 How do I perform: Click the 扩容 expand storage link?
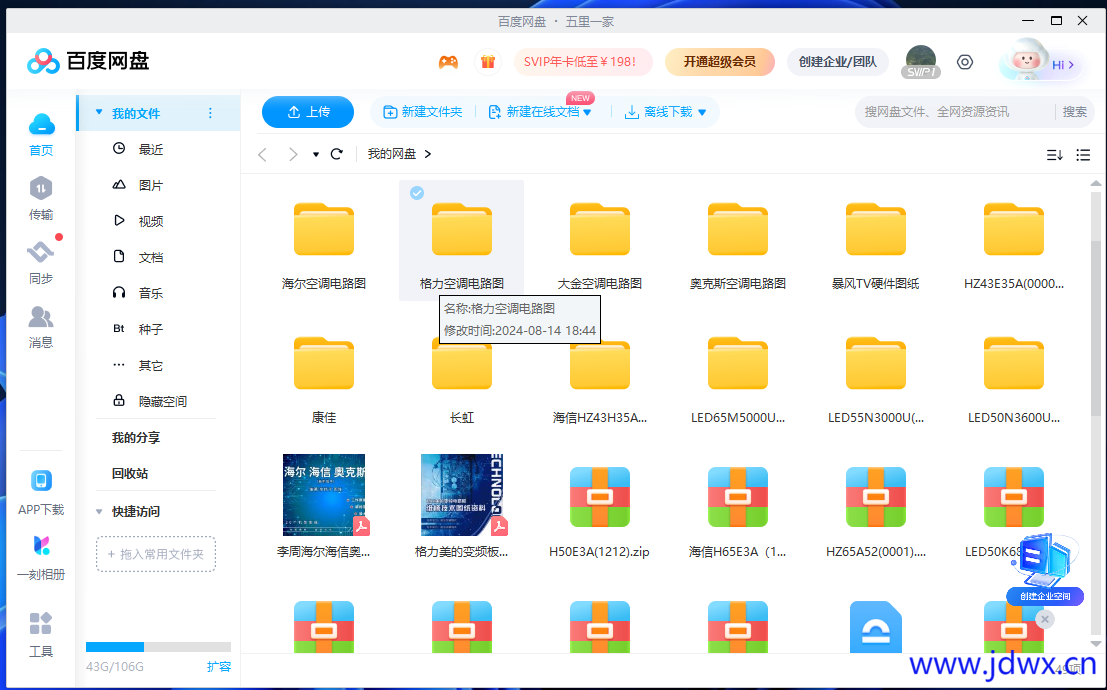tap(219, 666)
